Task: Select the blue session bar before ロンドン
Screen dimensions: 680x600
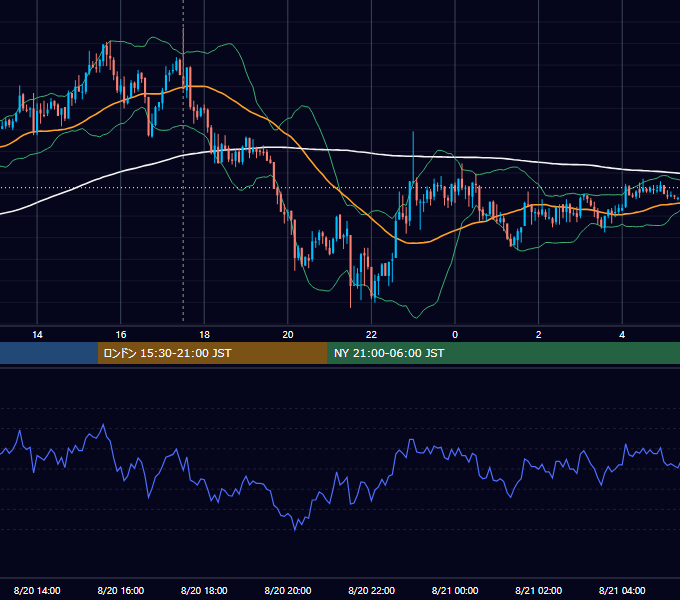Action: pos(49,353)
